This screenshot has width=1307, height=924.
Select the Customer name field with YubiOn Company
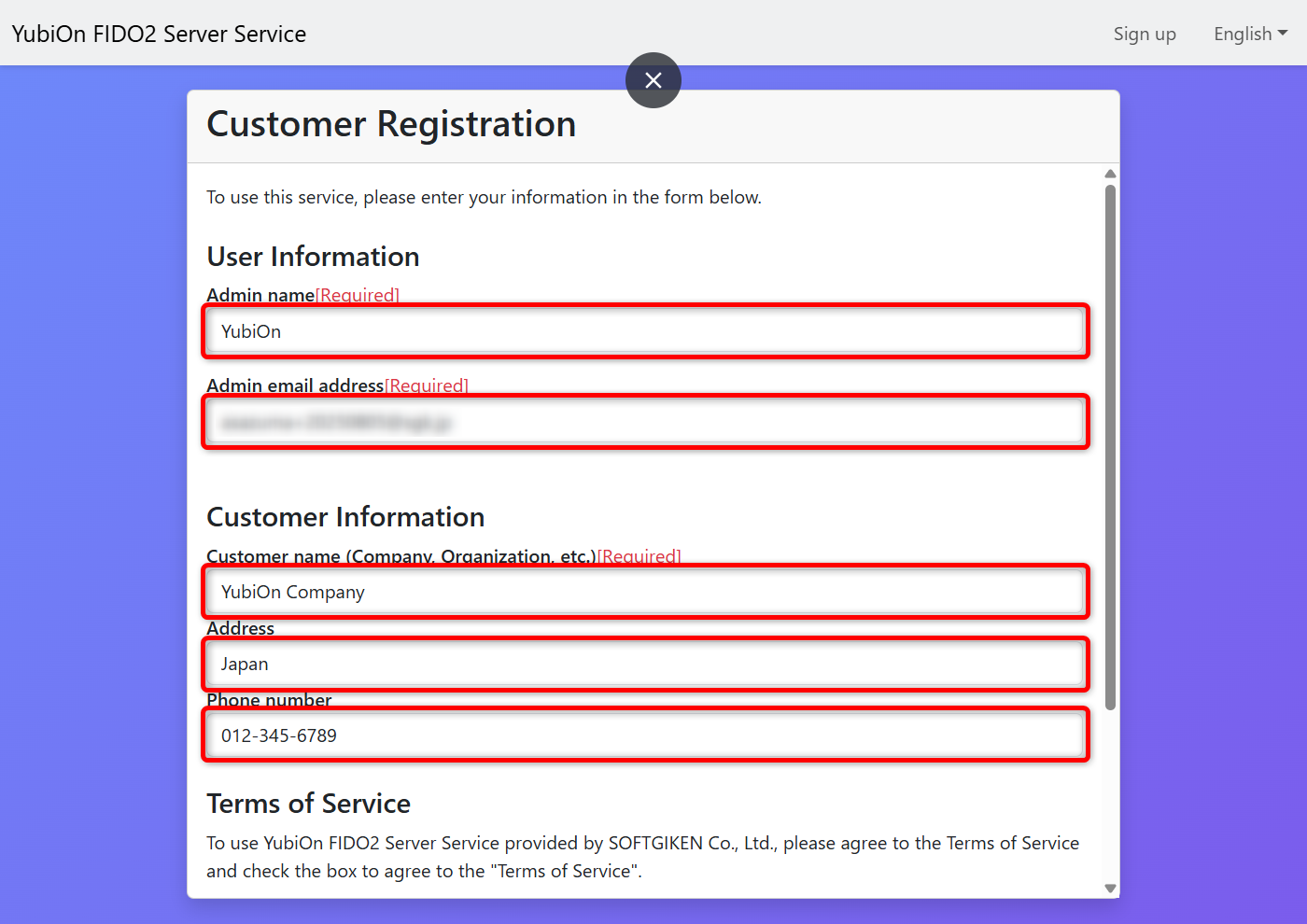click(645, 592)
